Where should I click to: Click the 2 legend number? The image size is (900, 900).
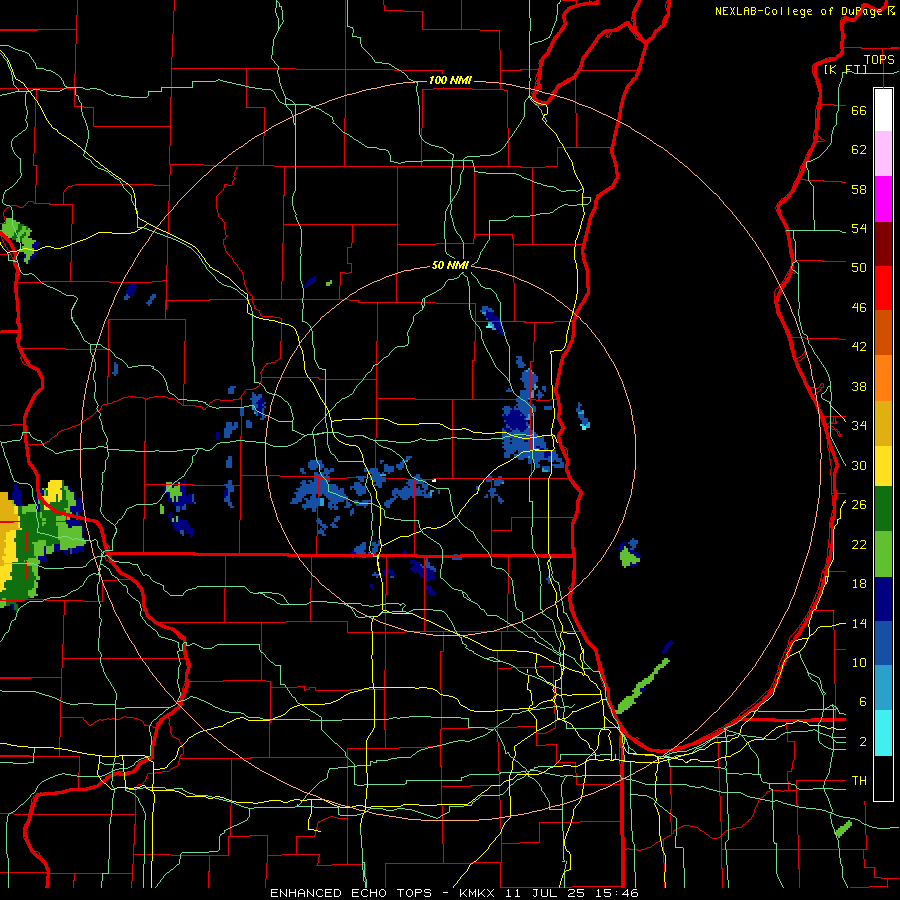click(863, 741)
